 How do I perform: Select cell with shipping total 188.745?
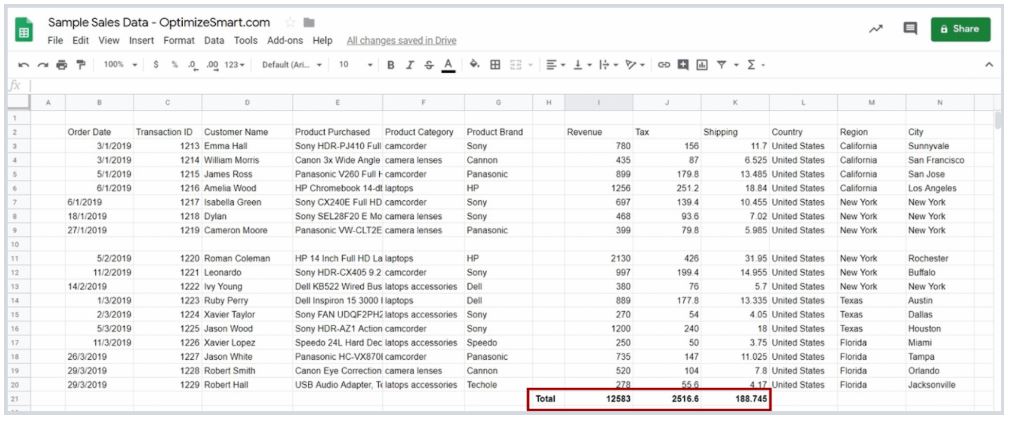[x=735, y=399]
